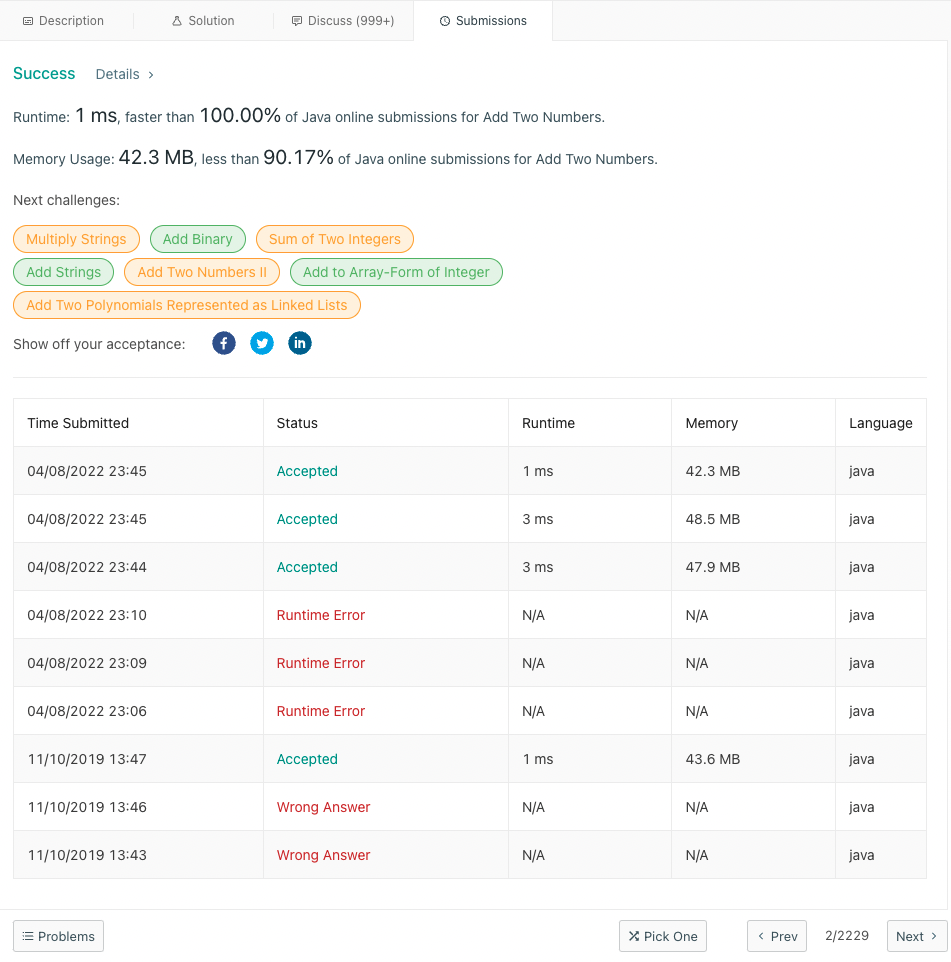This screenshot has height=962, width=951.
Task: Go to the Next problem
Action: (x=917, y=936)
